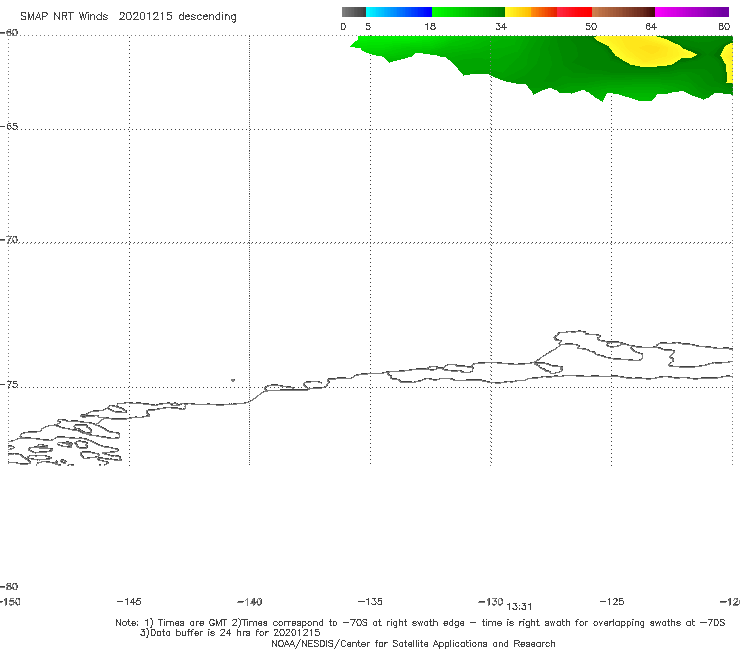Click the latitude label '-75'
This screenshot has width=740, height=650.
coord(9,385)
